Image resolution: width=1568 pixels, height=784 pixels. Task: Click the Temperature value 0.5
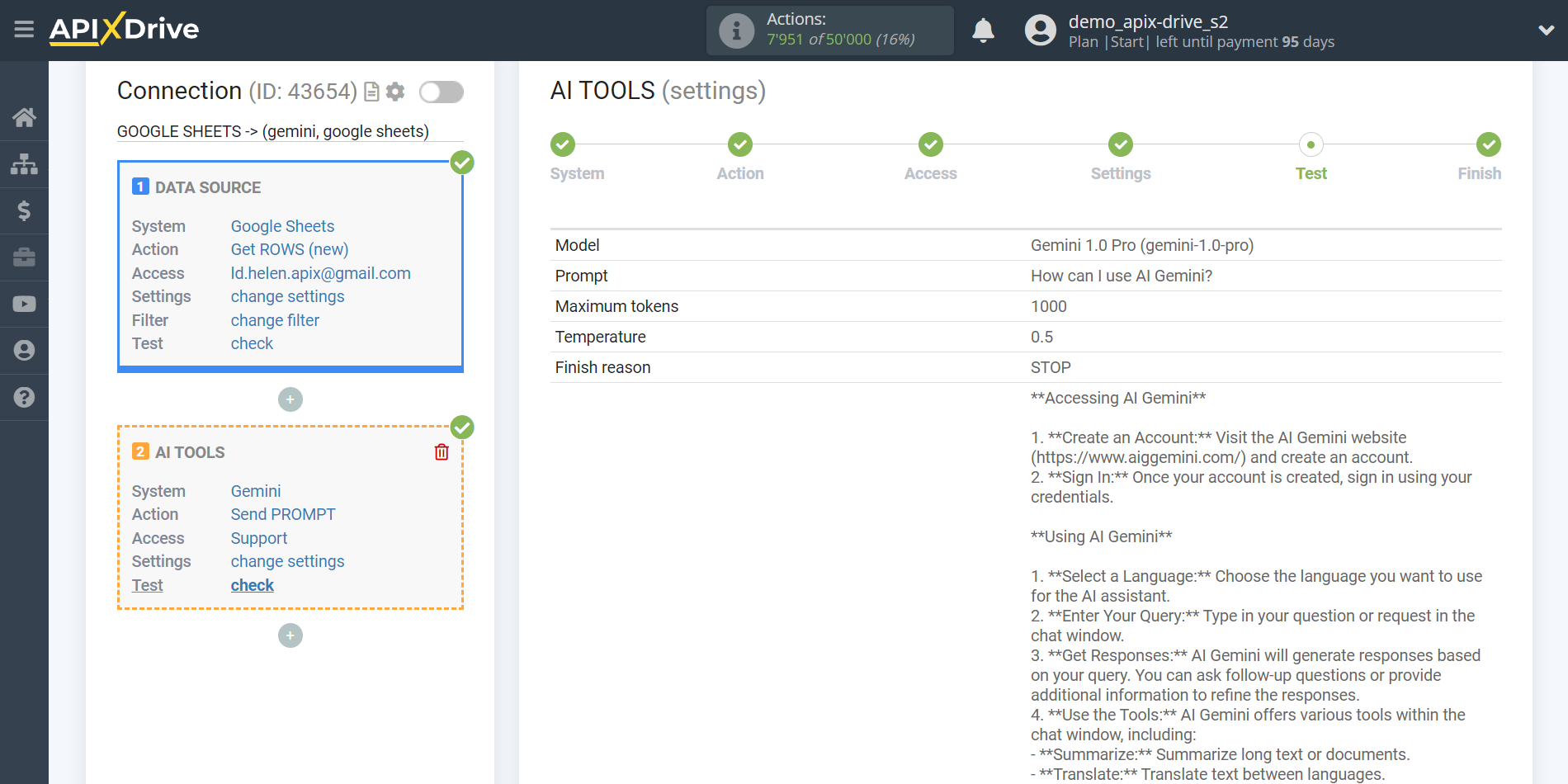pyautogui.click(x=1041, y=337)
